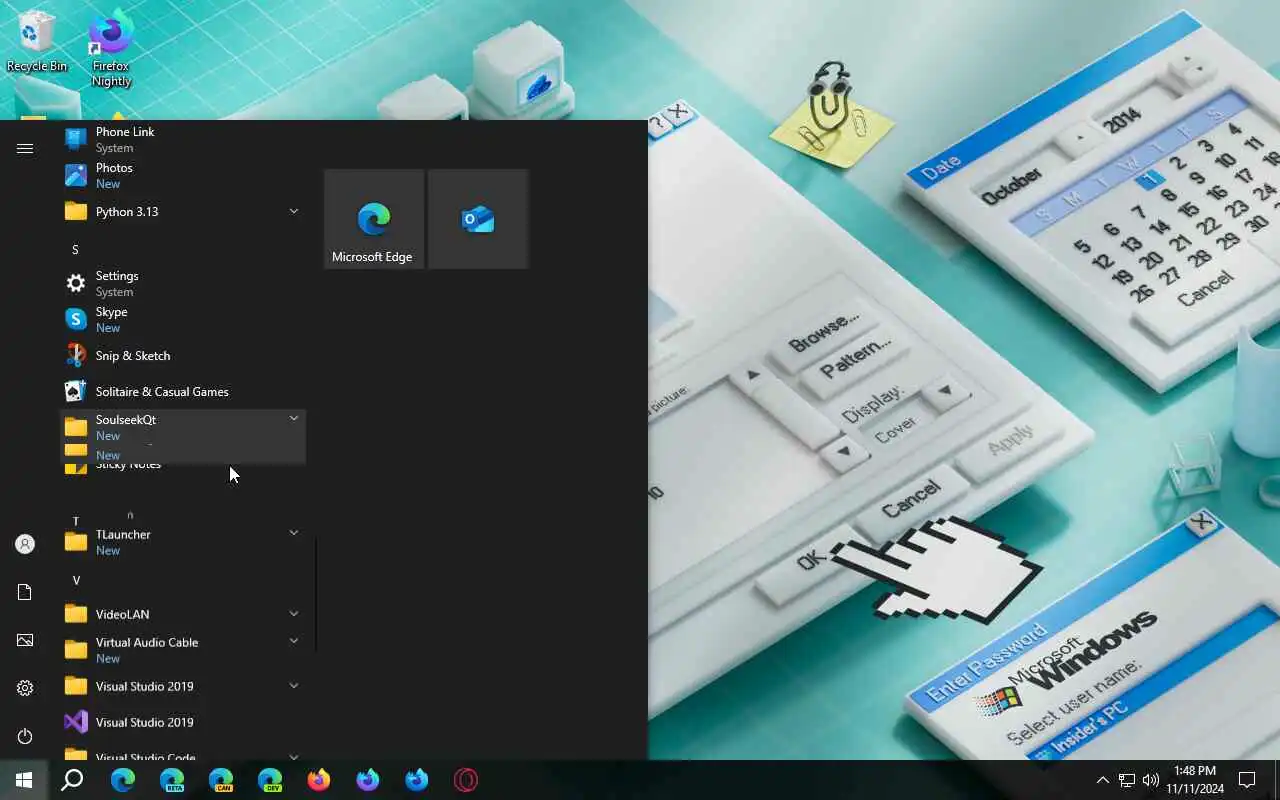The width and height of the screenshot is (1280, 800).
Task: Expand the Virtual Audio Cable folder chevron
Action: tap(294, 641)
